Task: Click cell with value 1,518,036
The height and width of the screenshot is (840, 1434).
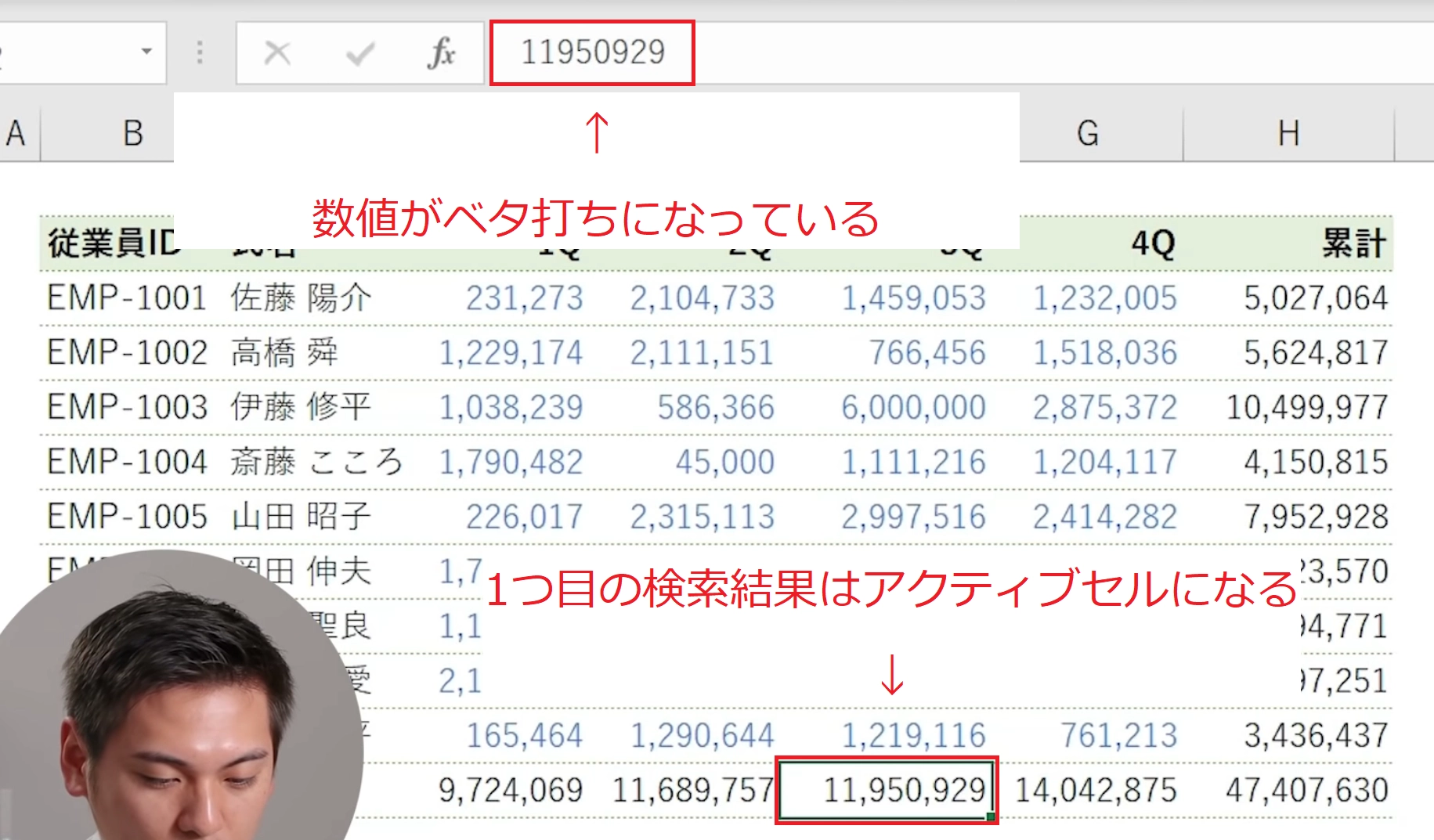Action: click(1105, 353)
